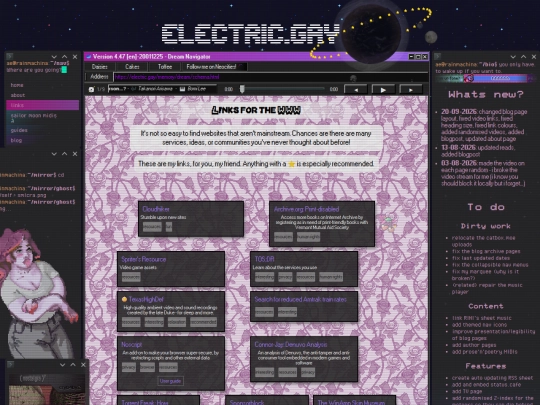Click the browser tag on the Noscript card
Viewport: 540px width, 405px height.
tap(147, 367)
